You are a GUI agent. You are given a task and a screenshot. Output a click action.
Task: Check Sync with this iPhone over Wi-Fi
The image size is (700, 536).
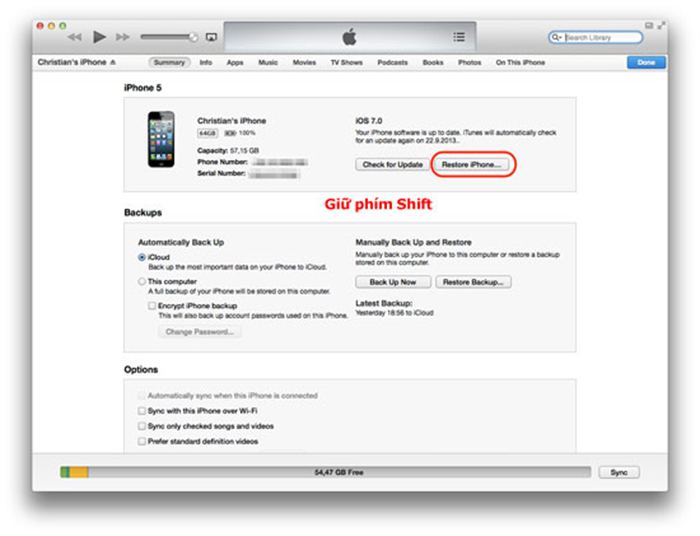(x=142, y=411)
